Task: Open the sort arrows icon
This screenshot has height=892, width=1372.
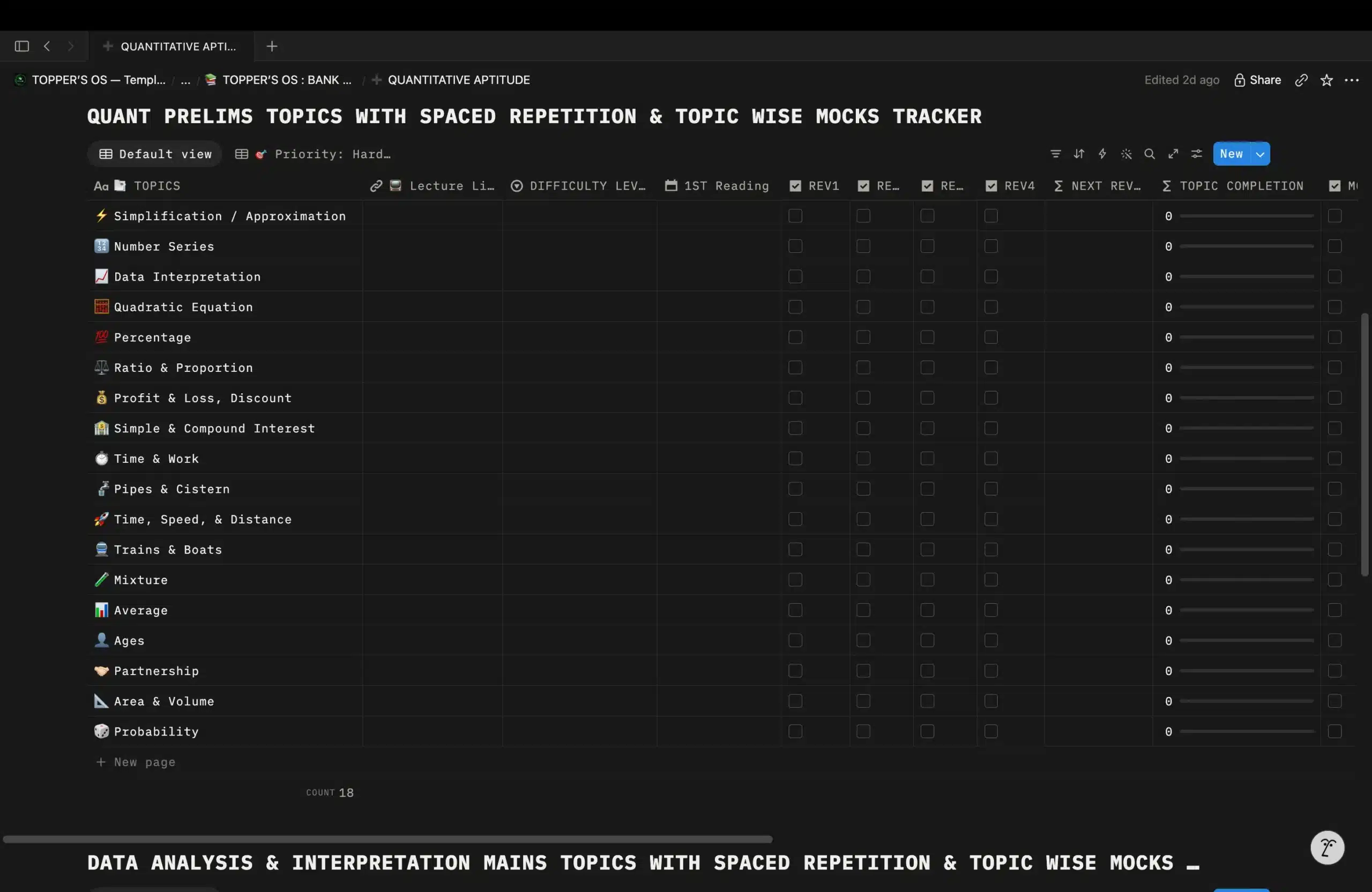Action: 1079,154
